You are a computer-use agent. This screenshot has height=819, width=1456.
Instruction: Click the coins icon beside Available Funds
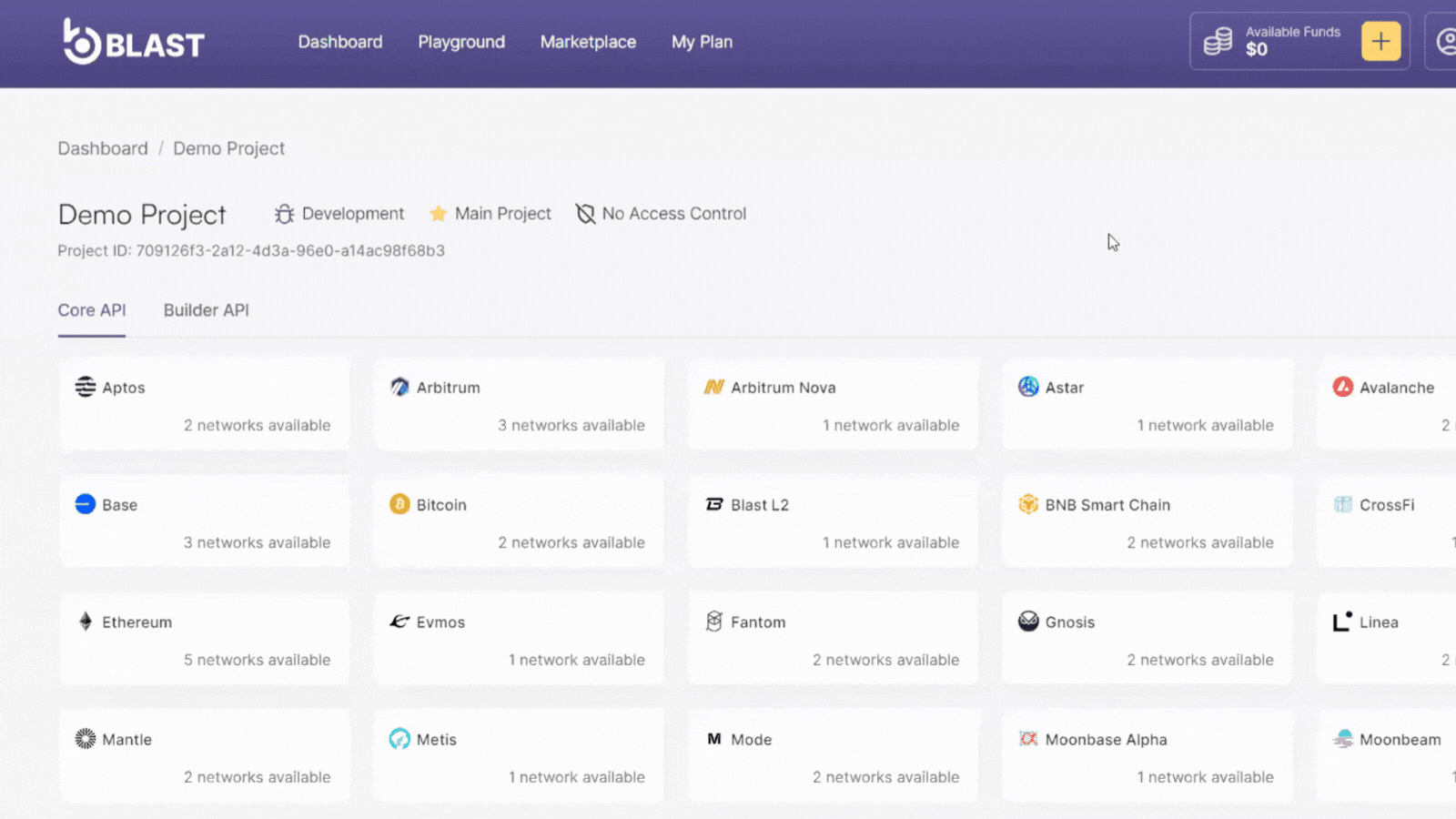pos(1218,41)
